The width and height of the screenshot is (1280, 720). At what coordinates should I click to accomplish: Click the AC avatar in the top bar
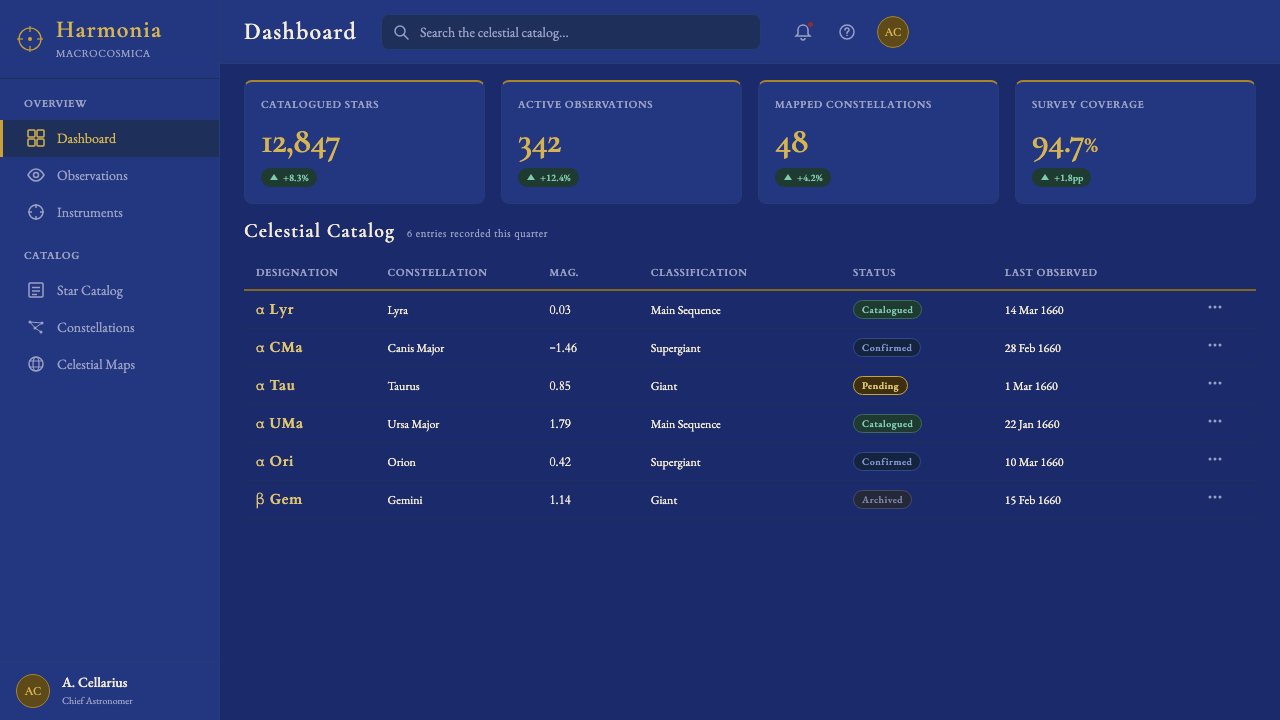(x=893, y=32)
